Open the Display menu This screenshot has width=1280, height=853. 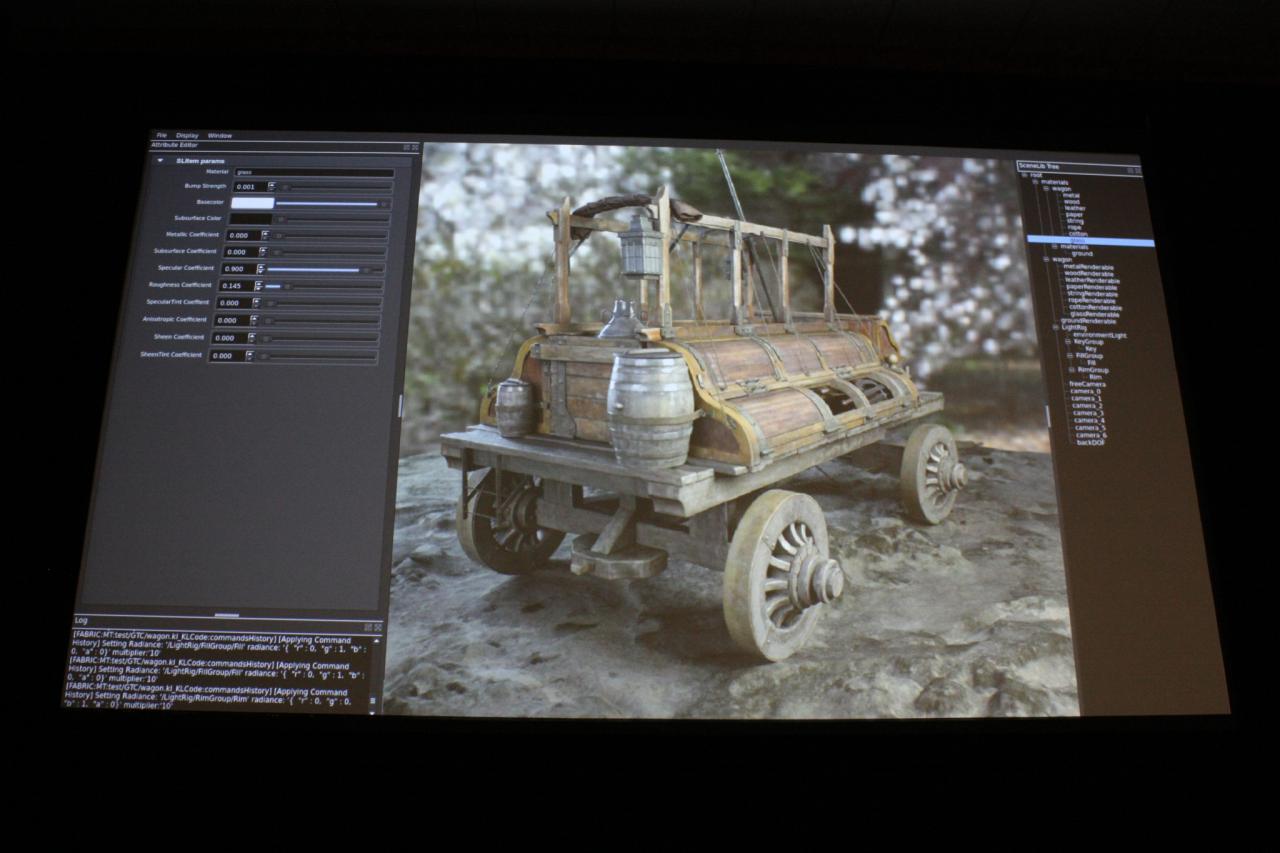coord(187,135)
